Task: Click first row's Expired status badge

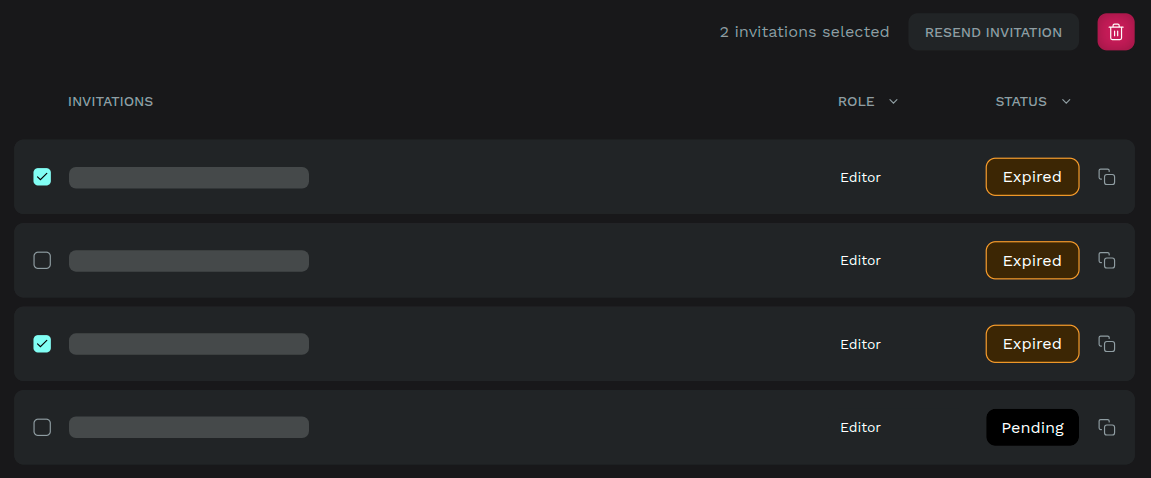Action: point(1032,177)
